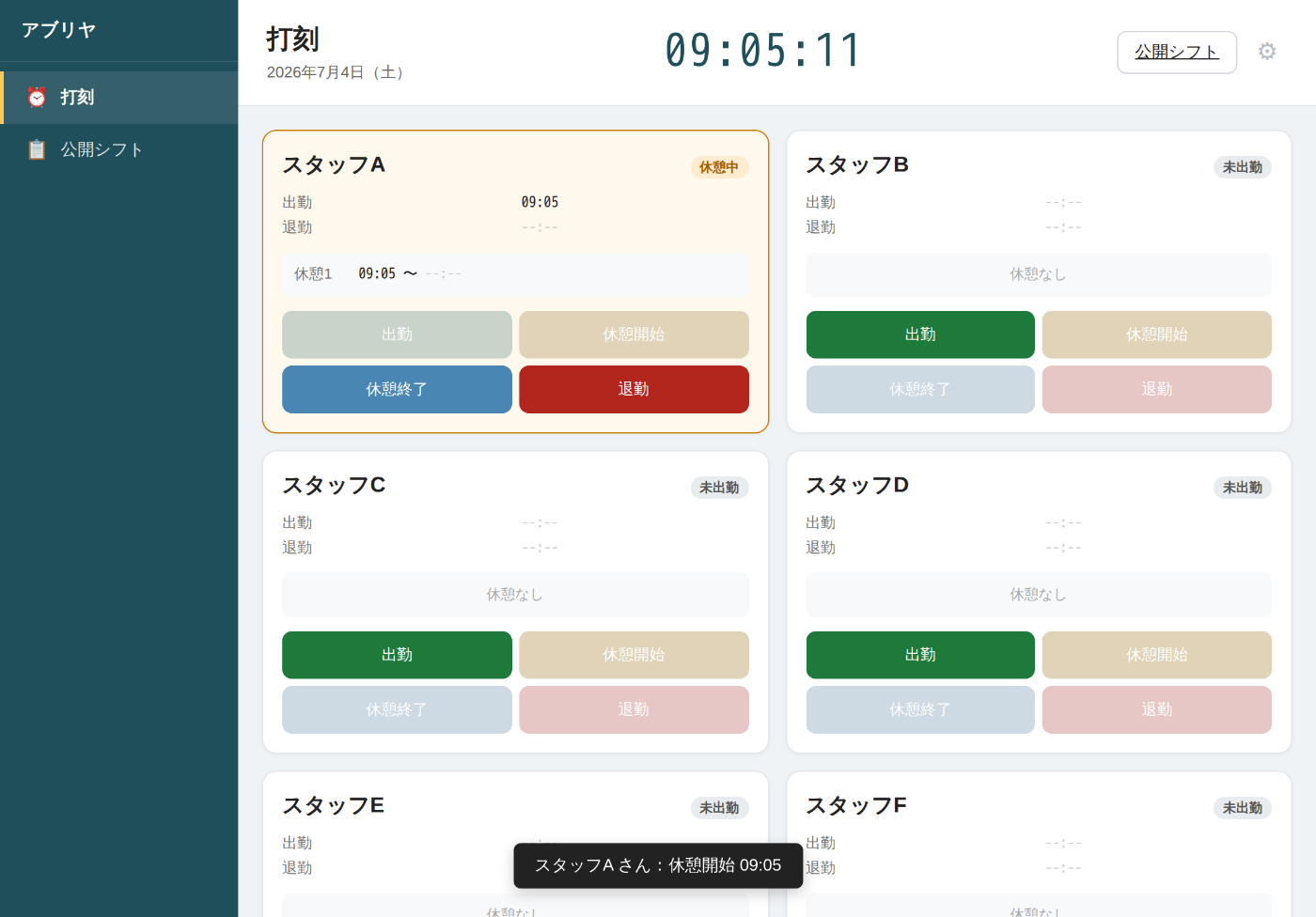Viewport: 1316px width, 917px height.
Task: Click the スタッフA name heading
Action: click(x=334, y=165)
